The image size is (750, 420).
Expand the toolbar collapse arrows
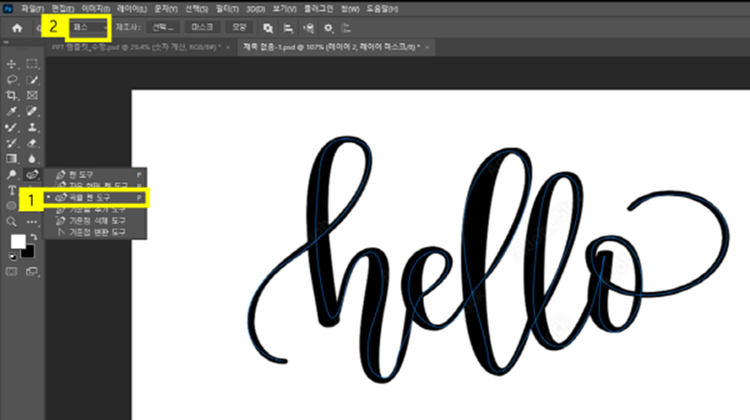click(6, 43)
